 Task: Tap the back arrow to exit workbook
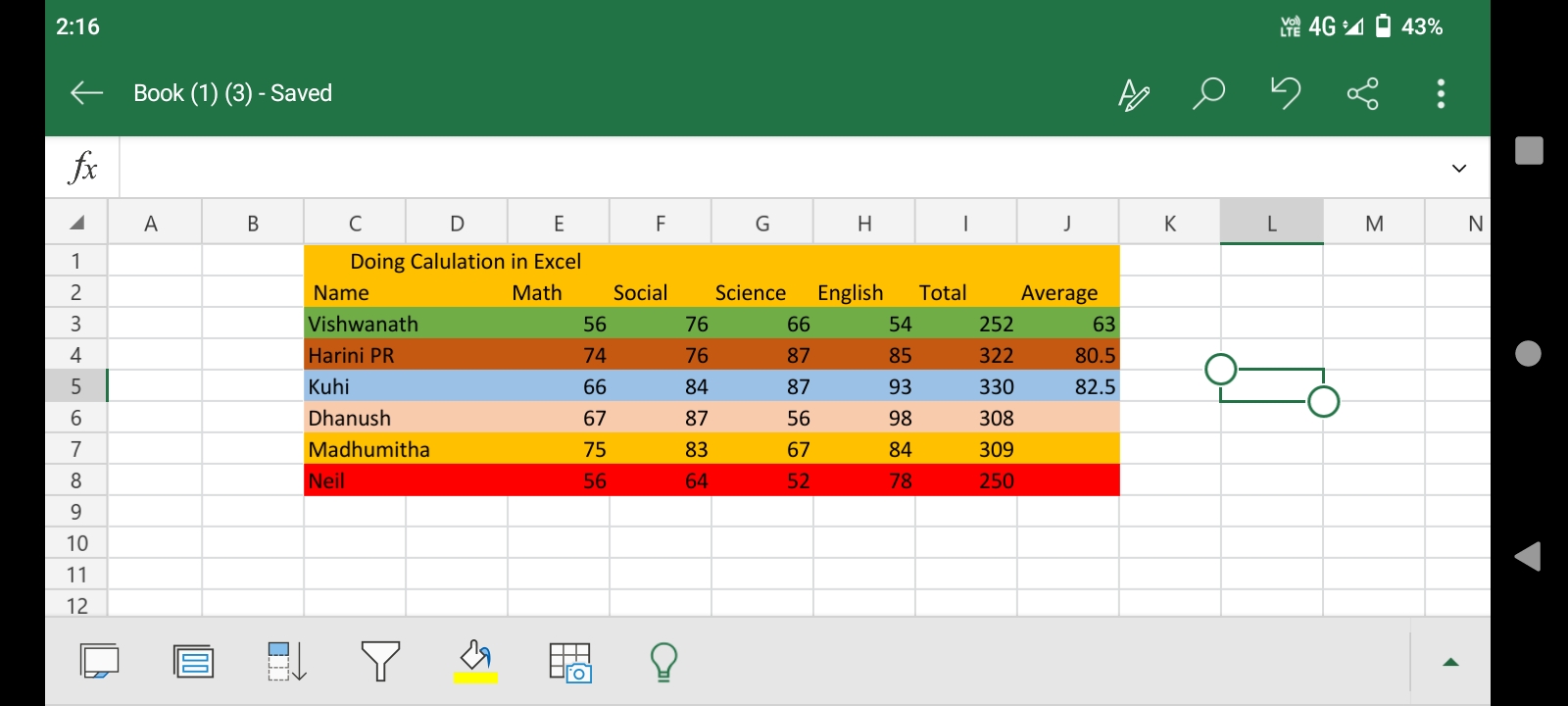[86, 93]
